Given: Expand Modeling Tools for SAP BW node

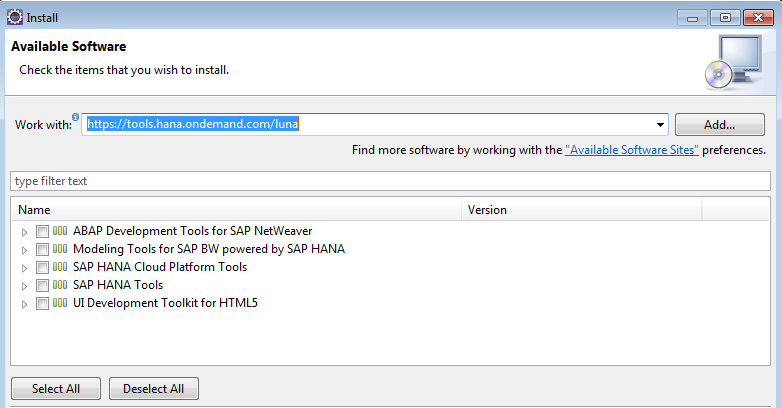Looking at the screenshot, I should click(24, 250).
